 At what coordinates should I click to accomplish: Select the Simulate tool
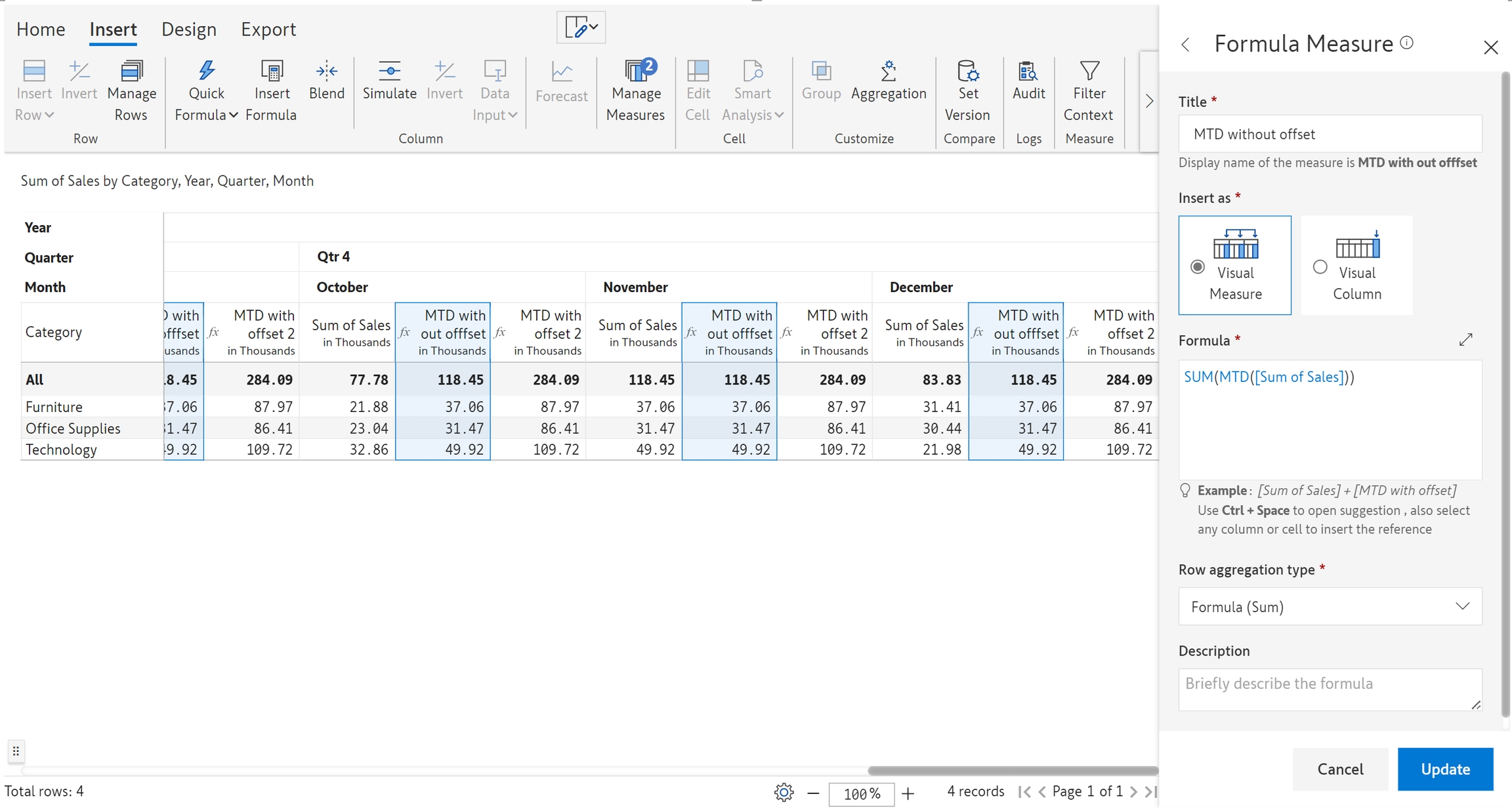(389, 71)
